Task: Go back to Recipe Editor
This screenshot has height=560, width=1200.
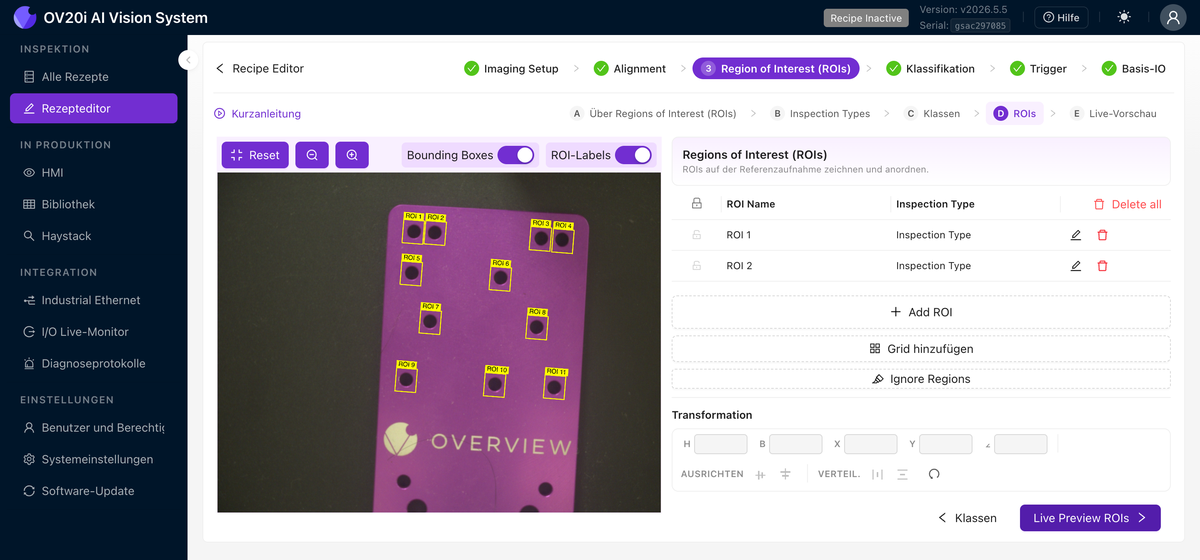Action: (260, 69)
